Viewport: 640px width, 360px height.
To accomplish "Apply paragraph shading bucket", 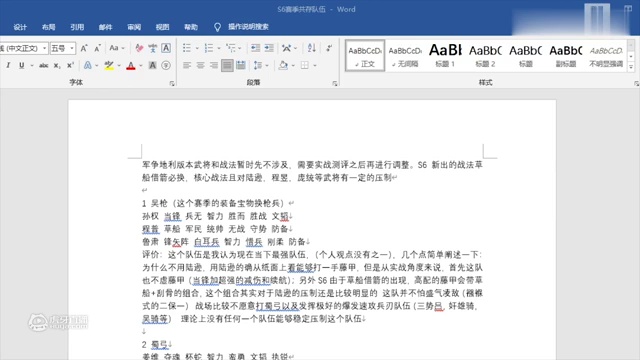I will [283, 65].
